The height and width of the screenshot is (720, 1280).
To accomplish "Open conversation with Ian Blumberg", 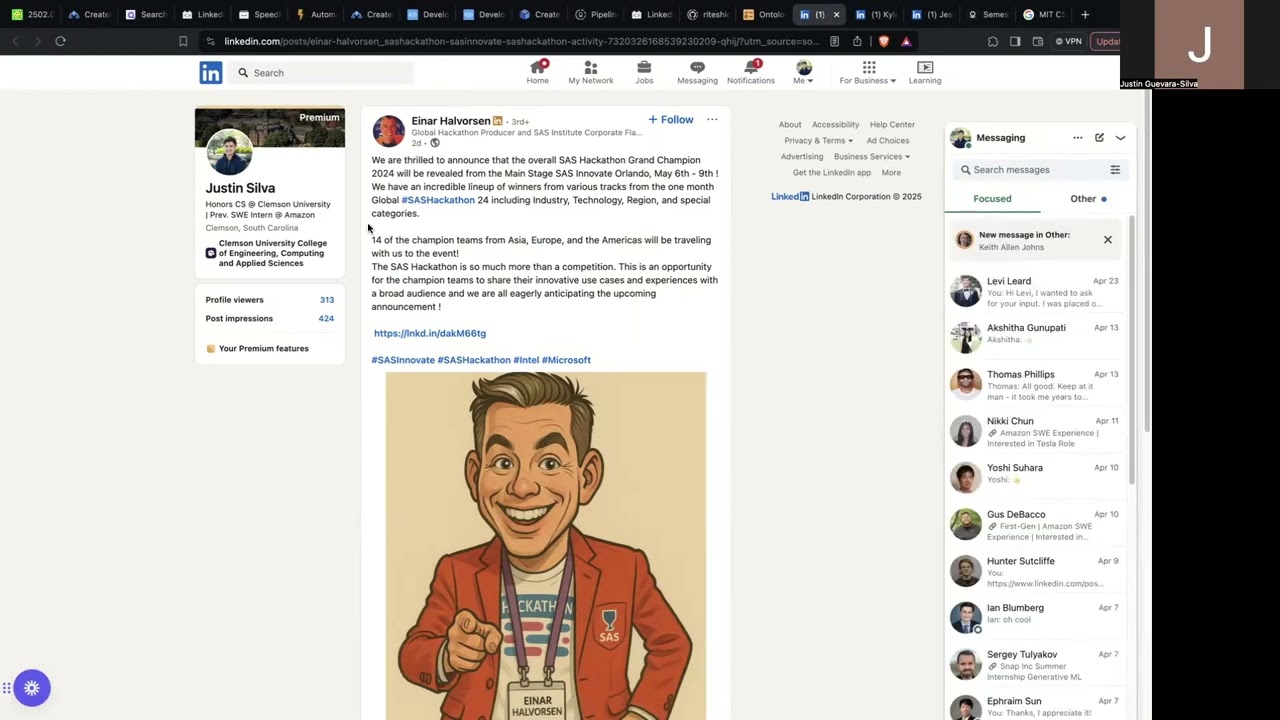I will [1036, 618].
